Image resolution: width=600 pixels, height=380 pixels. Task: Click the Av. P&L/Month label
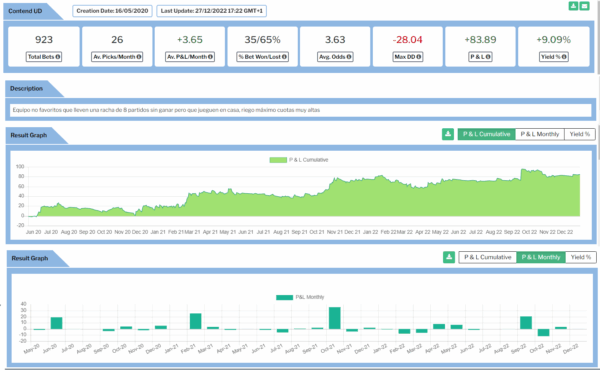click(x=190, y=57)
